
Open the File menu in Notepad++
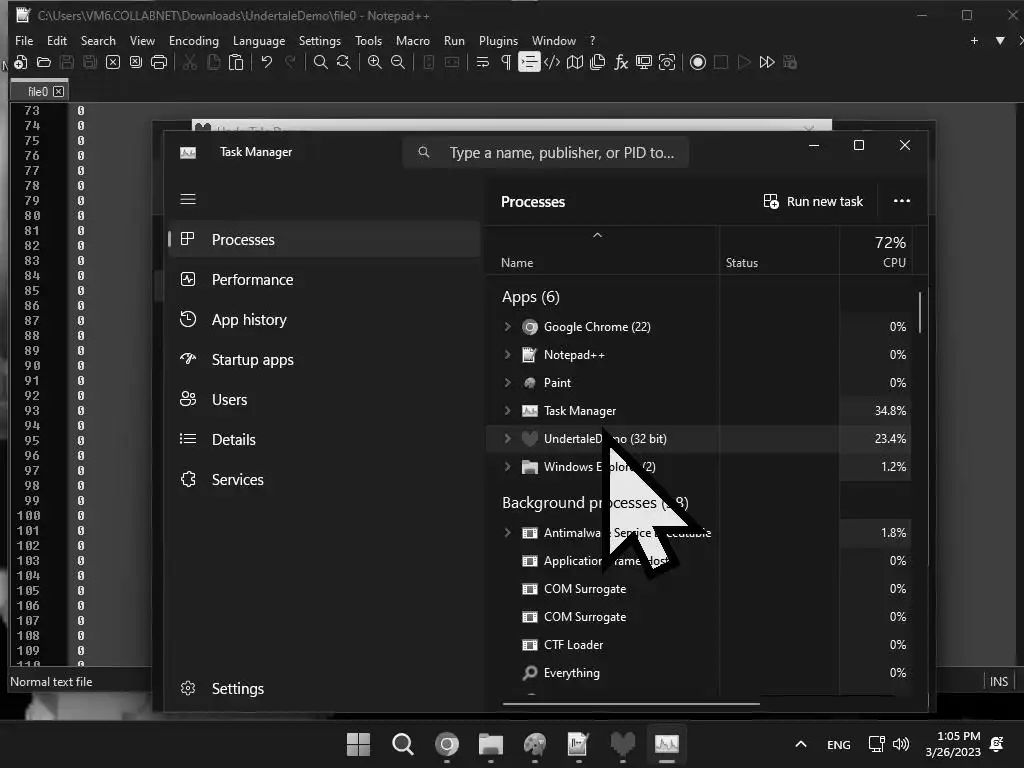coord(24,40)
